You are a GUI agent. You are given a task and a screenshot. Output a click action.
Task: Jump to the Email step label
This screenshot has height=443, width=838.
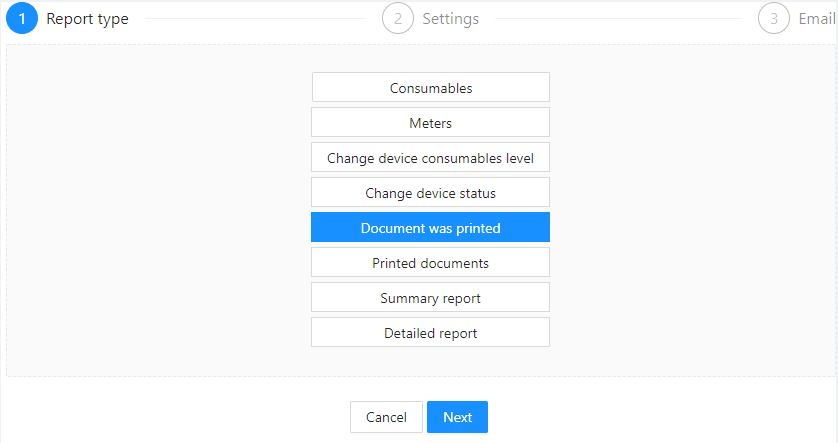coord(817,19)
